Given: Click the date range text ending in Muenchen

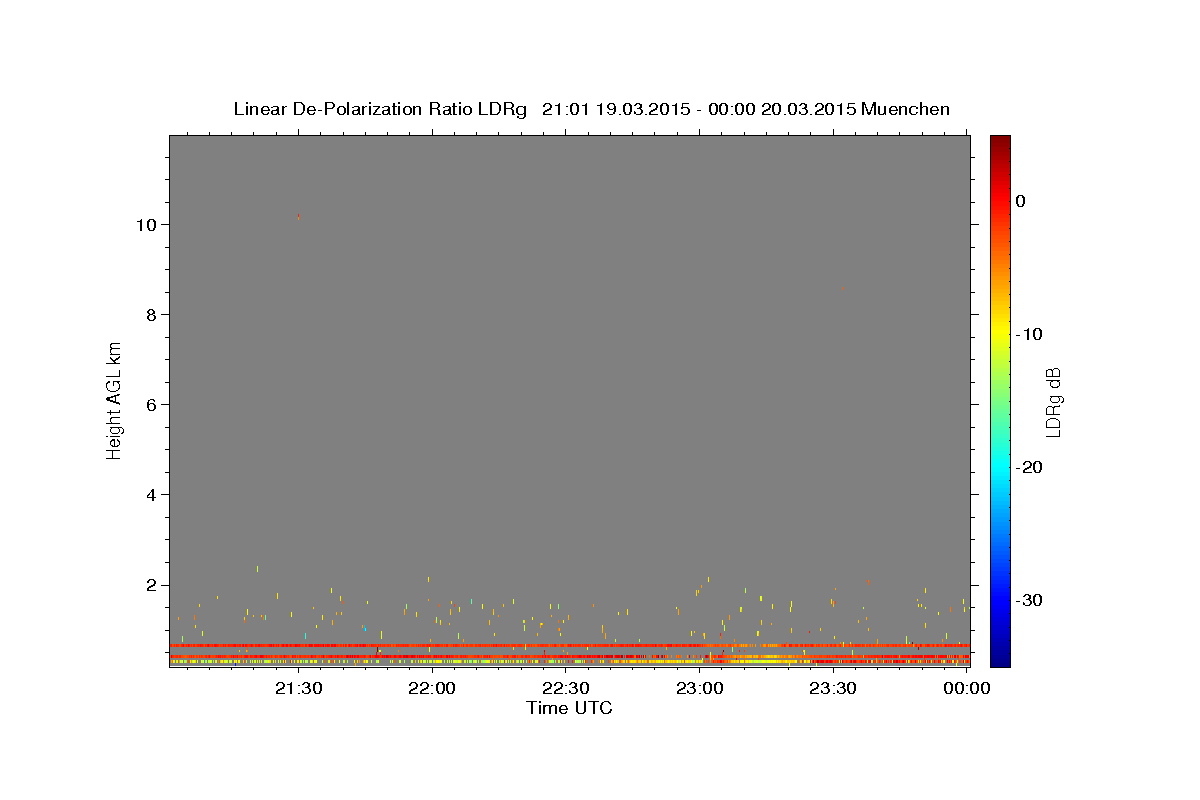Looking at the screenshot, I should [x=746, y=109].
